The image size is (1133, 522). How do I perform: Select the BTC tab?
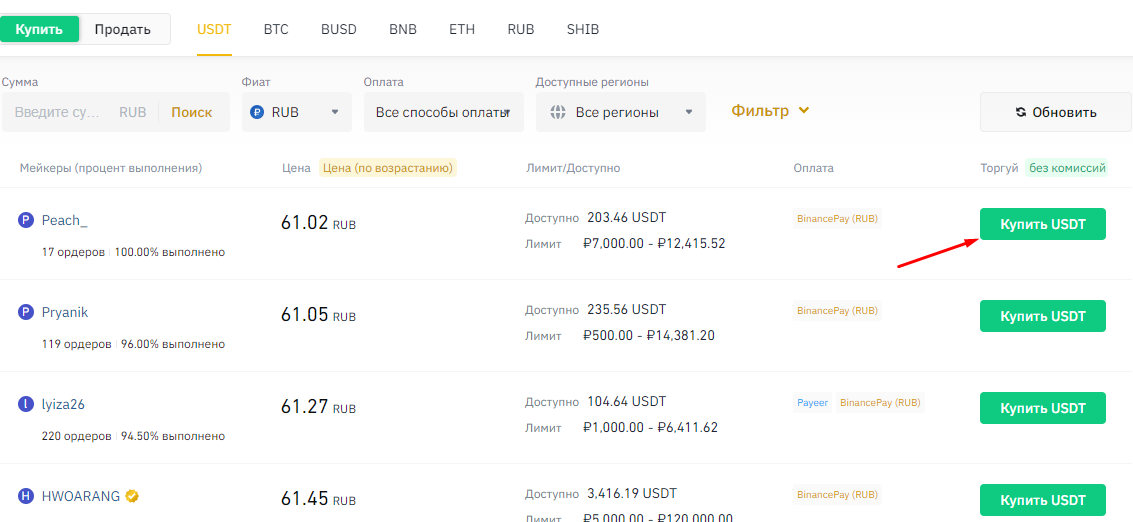(276, 30)
